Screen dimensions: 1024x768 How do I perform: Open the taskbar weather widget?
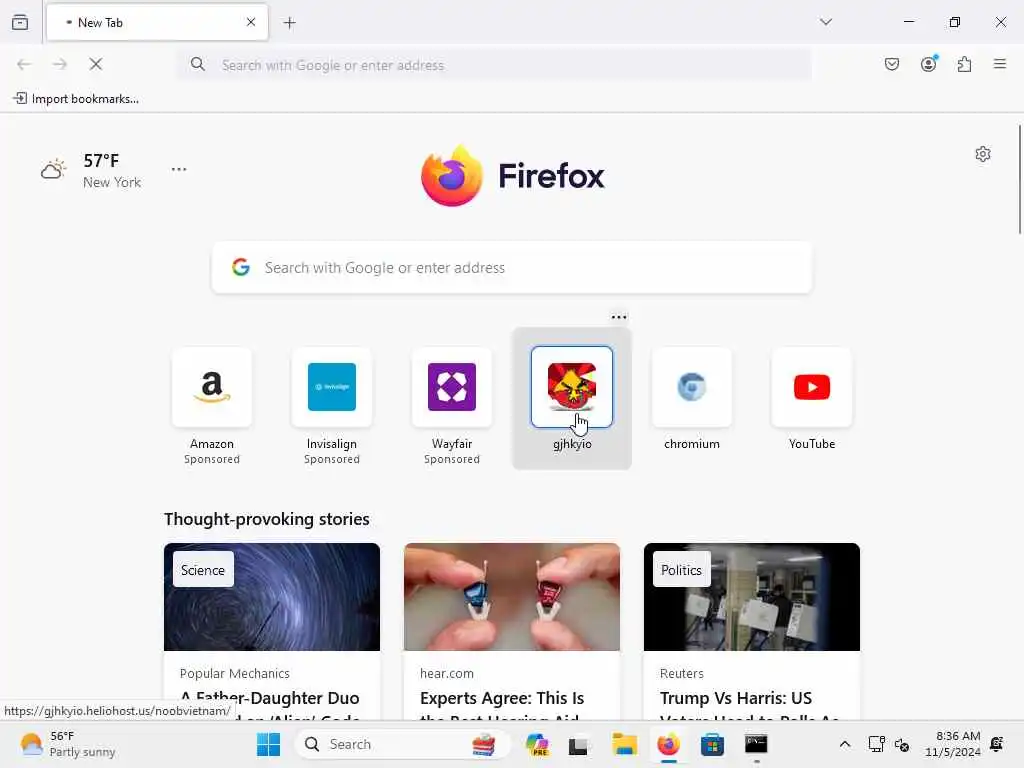tap(67, 744)
